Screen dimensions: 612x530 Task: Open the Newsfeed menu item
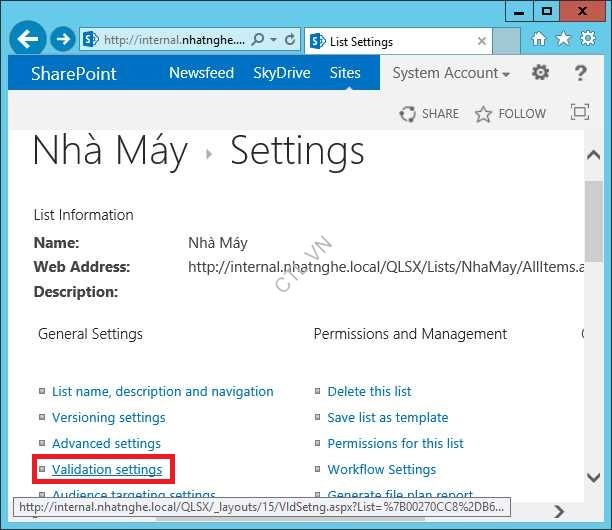pyautogui.click(x=201, y=73)
